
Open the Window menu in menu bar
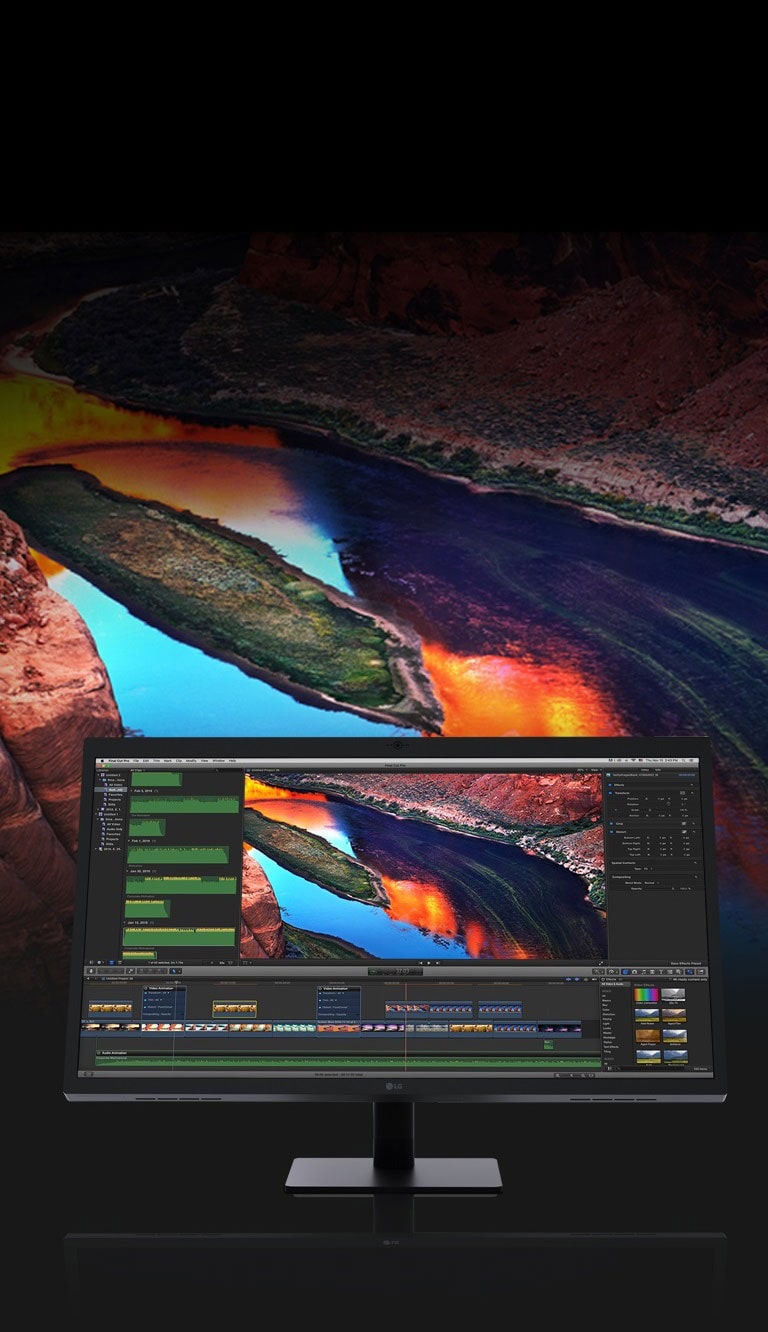click(x=218, y=761)
